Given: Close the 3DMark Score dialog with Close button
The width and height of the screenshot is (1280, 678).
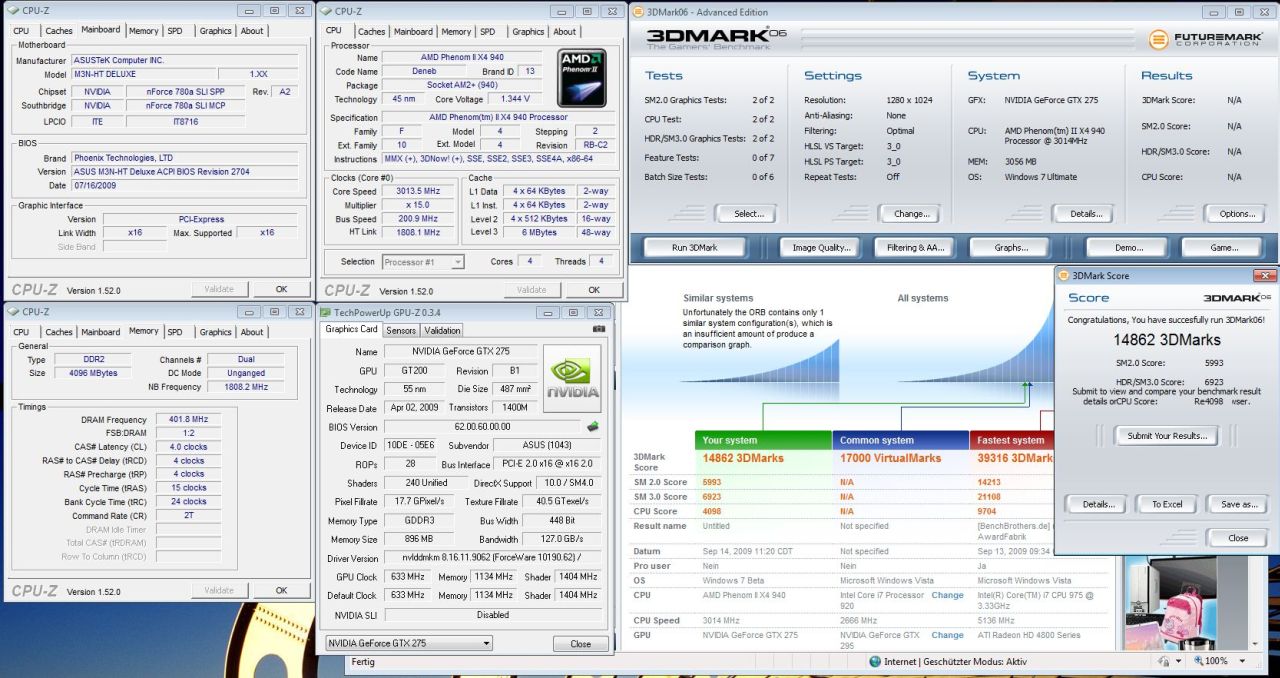Looking at the screenshot, I should [1238, 537].
